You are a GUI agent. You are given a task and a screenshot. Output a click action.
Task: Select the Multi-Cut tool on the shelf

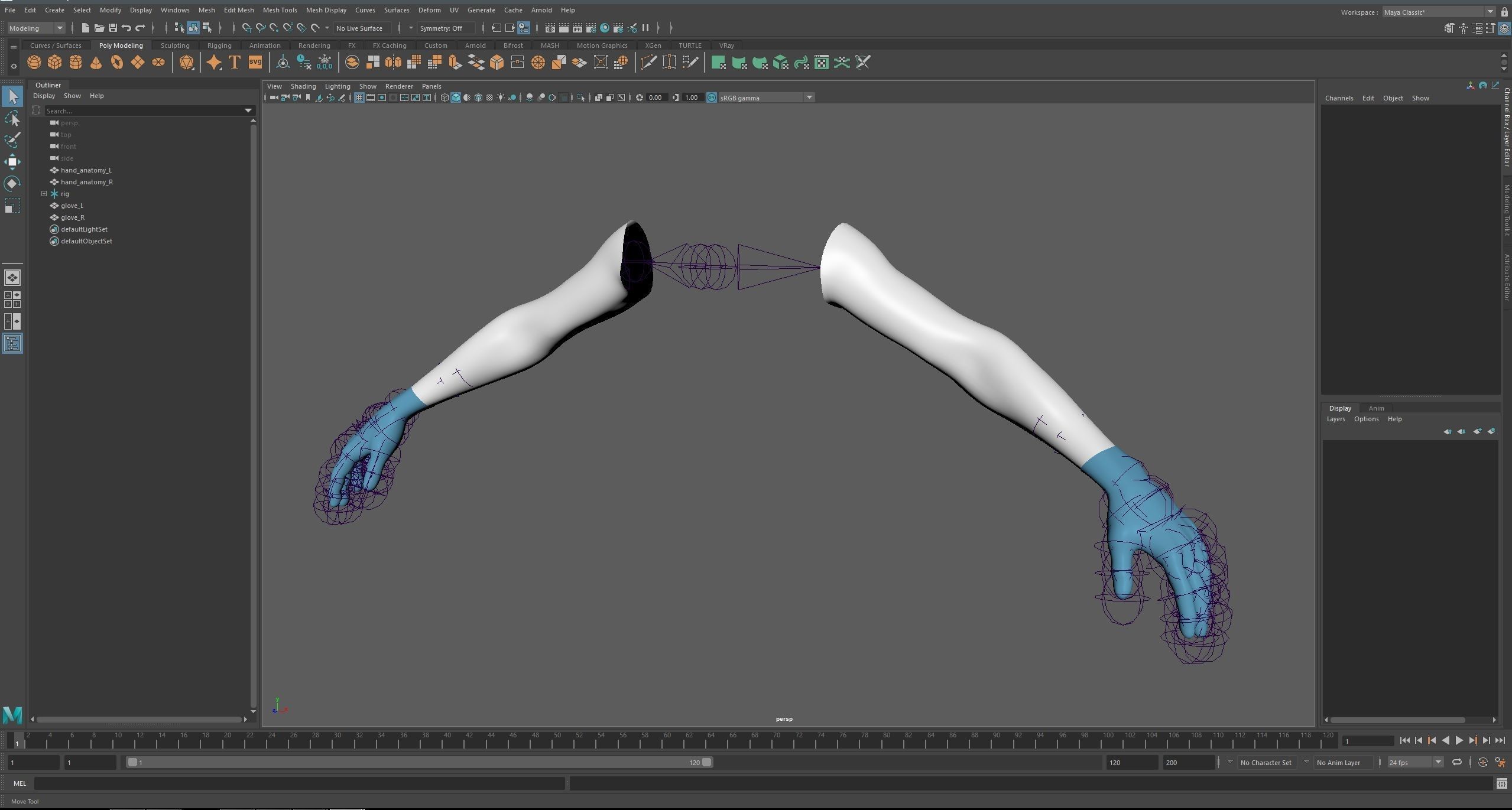pyautogui.click(x=648, y=62)
